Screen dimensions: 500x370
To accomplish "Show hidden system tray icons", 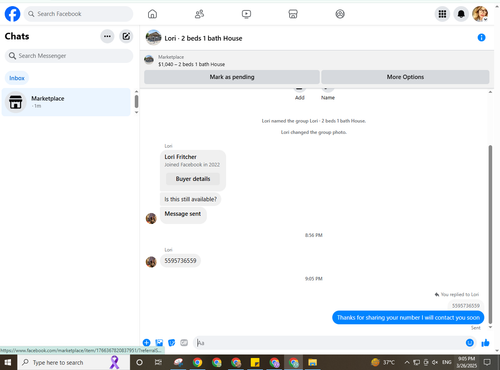I will [407, 362].
